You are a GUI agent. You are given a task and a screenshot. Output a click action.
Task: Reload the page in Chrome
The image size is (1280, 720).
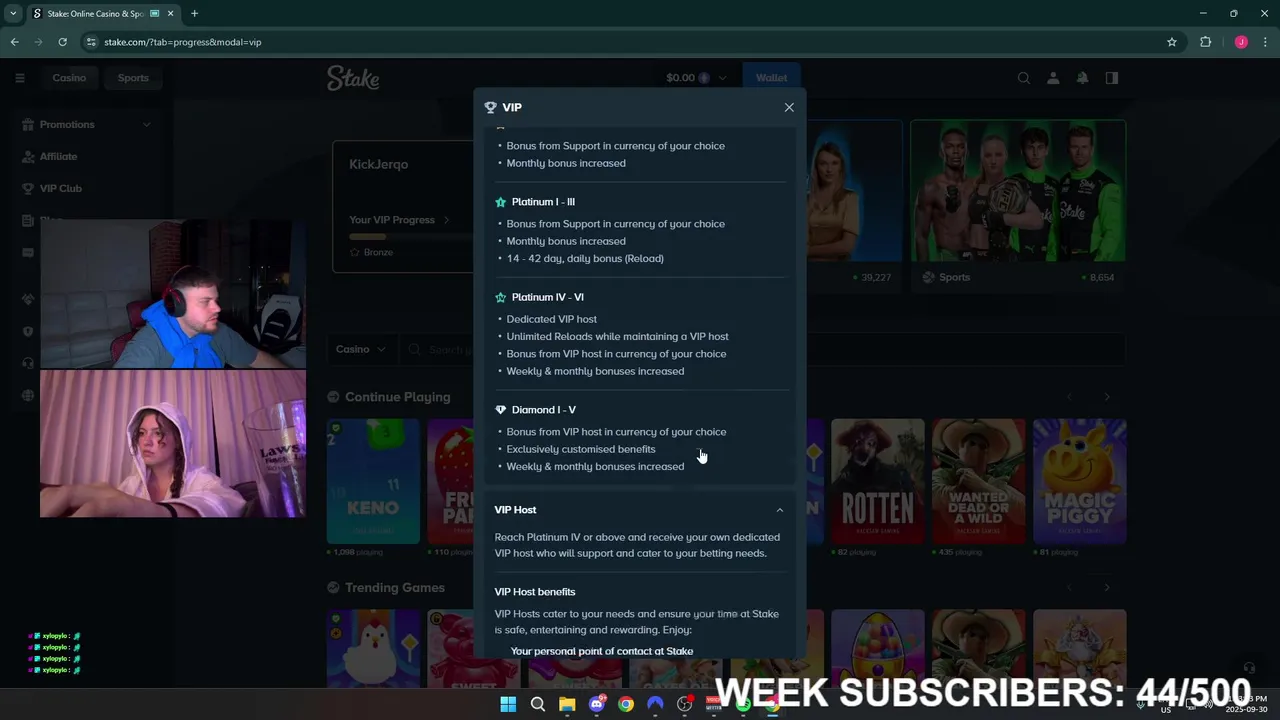click(62, 42)
